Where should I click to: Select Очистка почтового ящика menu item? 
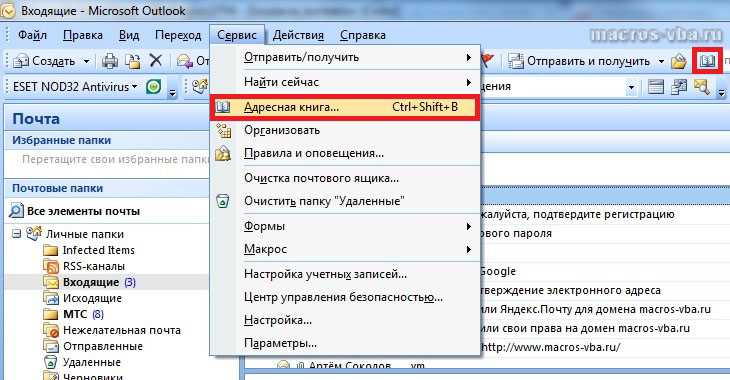345,178
